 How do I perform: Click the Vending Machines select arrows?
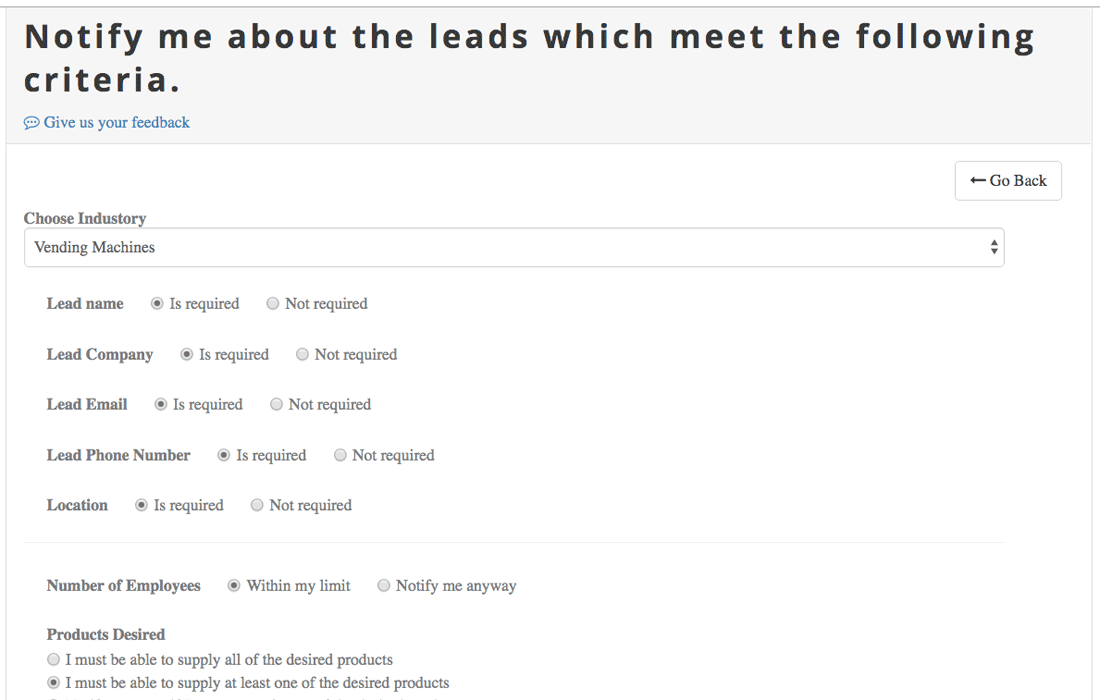[x=994, y=247]
